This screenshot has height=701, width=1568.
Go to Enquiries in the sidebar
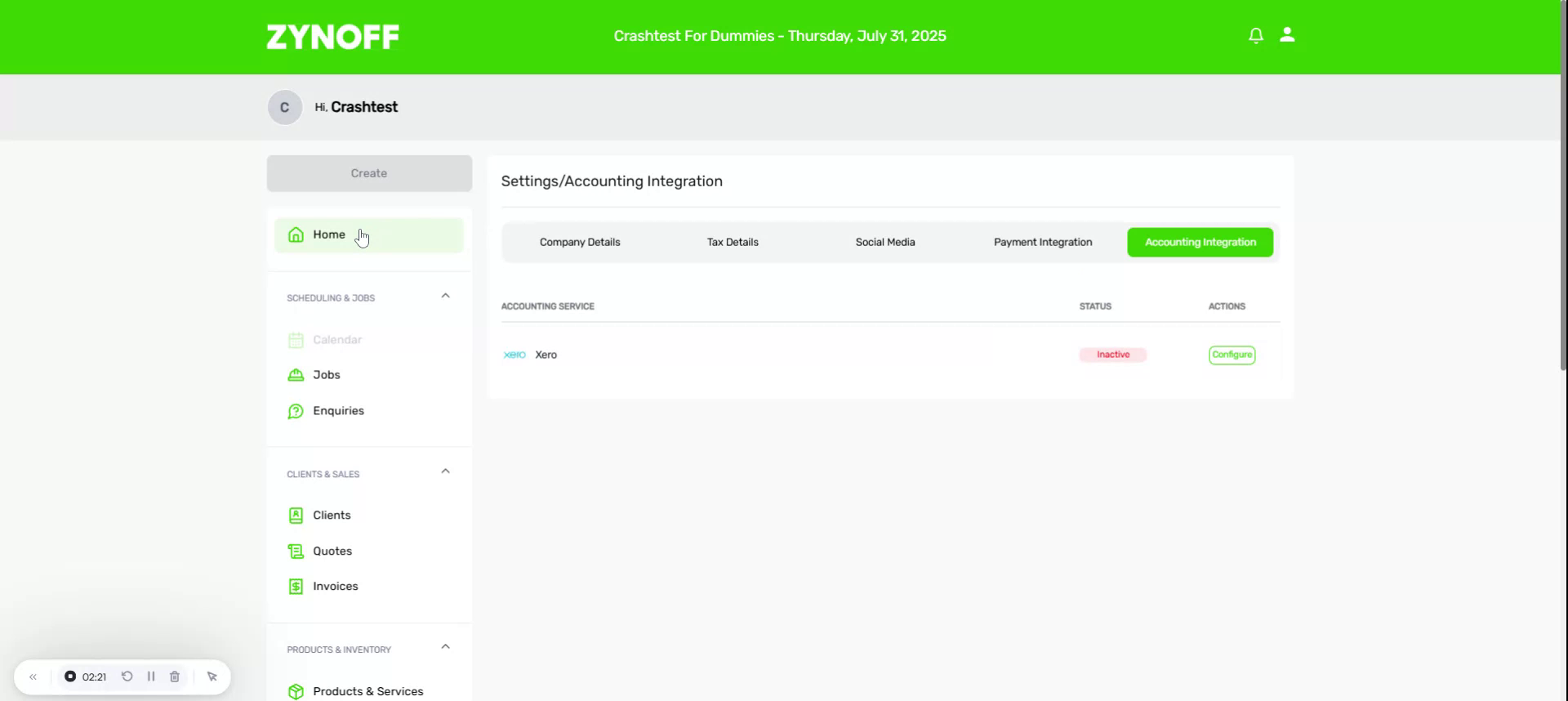pyautogui.click(x=337, y=411)
